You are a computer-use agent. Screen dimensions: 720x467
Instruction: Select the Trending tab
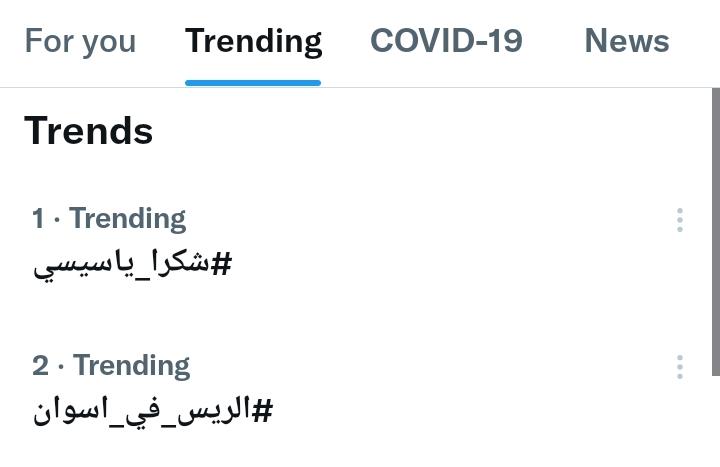(x=253, y=41)
